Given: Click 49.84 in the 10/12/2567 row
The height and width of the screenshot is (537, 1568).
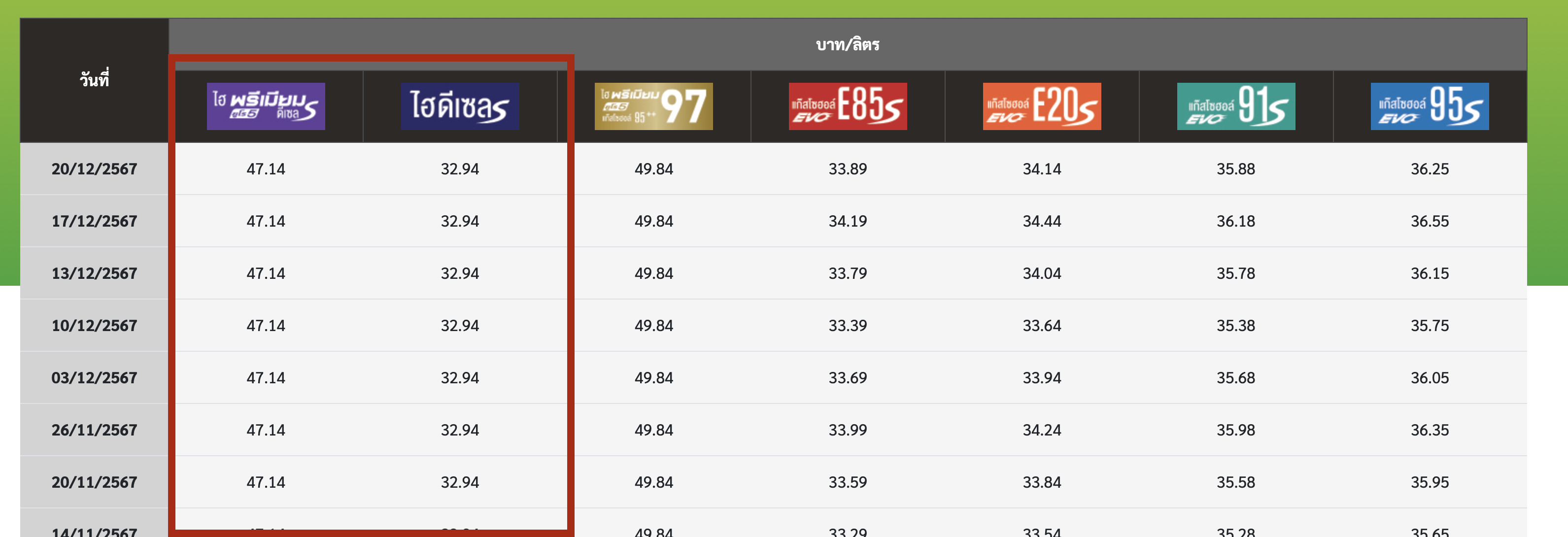Looking at the screenshot, I should 654,326.
